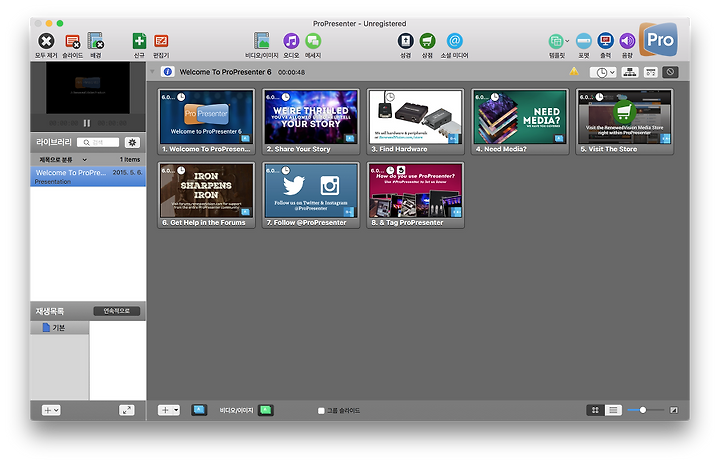720x464 pixels.
Task: Click the Volume (음량) speaker icon
Action: click(627, 41)
